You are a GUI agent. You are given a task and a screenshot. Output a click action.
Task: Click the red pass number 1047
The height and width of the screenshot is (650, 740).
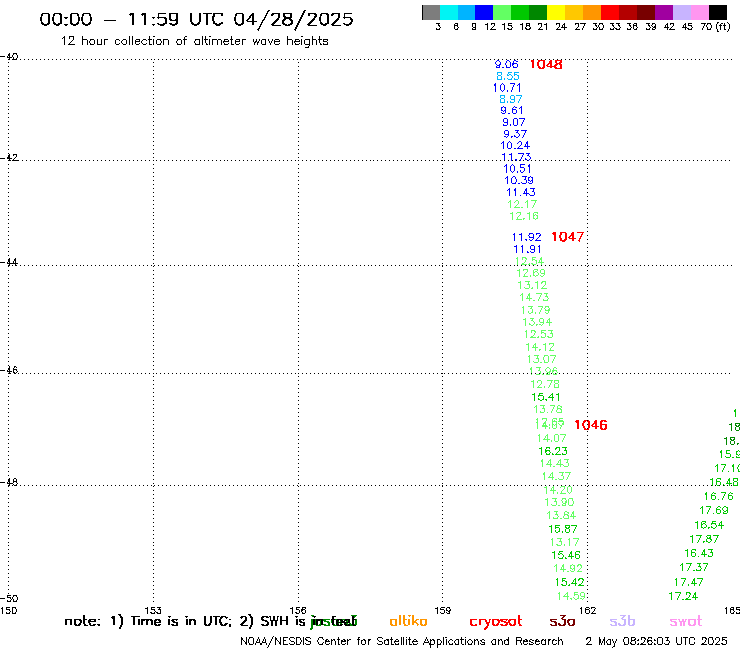[568, 237]
